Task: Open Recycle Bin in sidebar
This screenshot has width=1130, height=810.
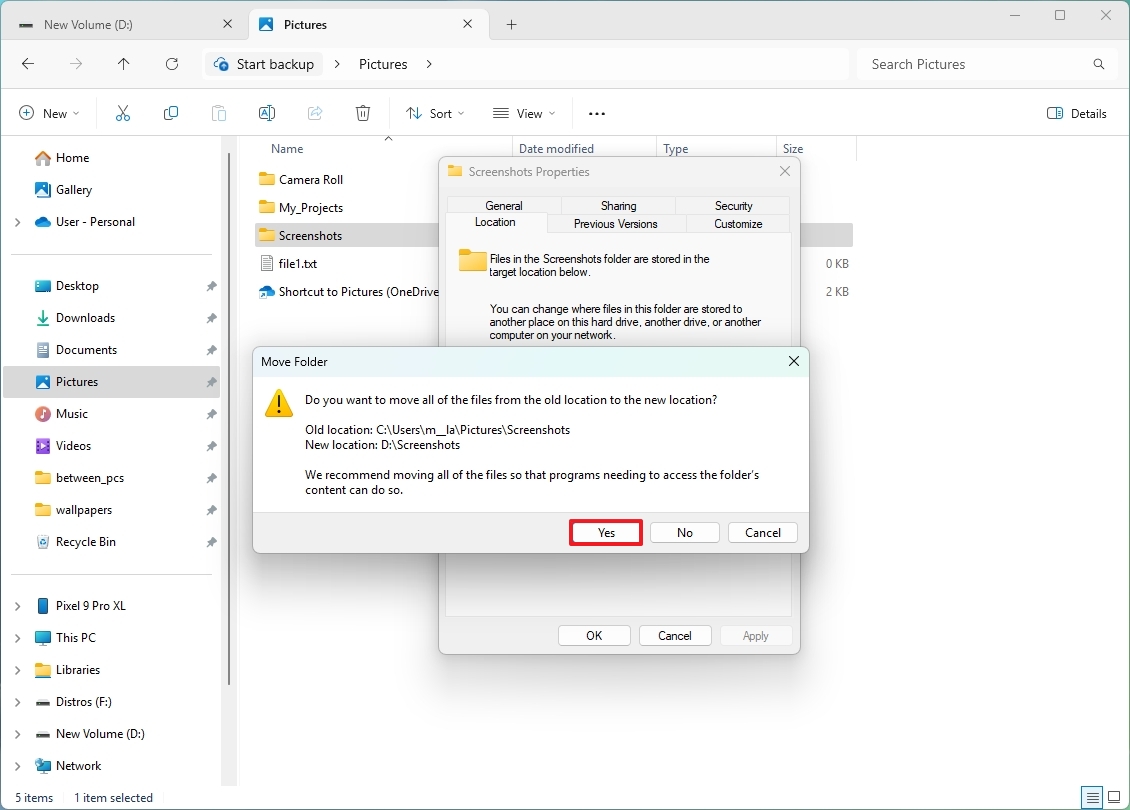Action: (x=85, y=542)
